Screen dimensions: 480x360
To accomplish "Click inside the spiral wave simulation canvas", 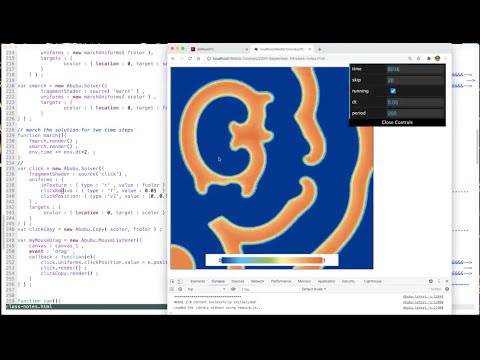I will pyautogui.click(x=272, y=168).
